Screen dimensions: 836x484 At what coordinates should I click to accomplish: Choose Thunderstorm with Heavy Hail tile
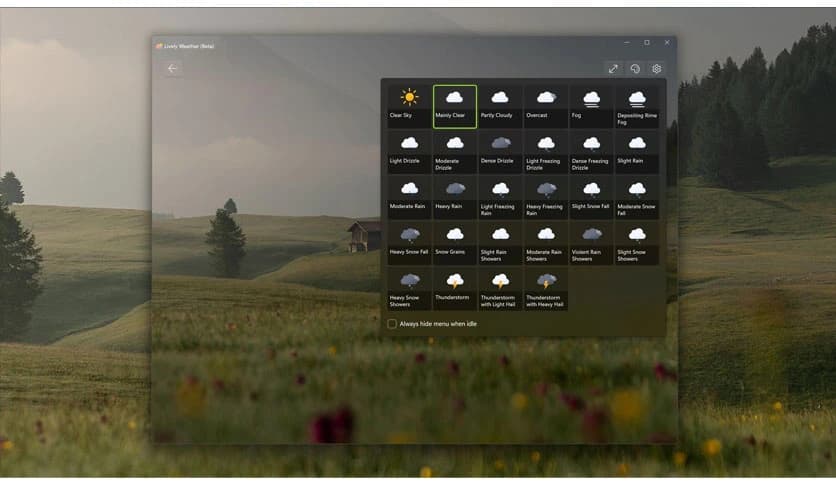point(546,289)
